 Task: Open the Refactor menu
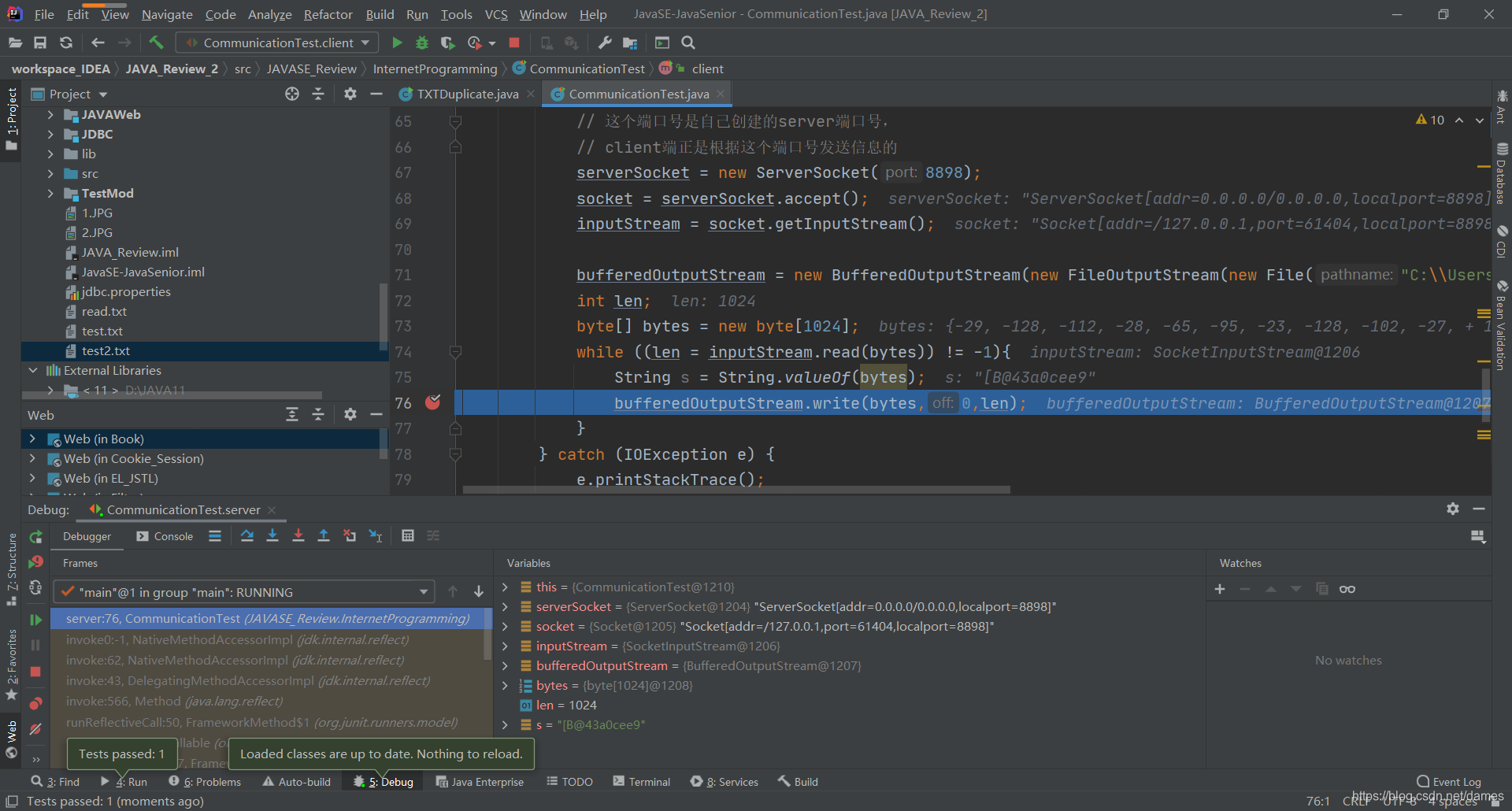328,14
